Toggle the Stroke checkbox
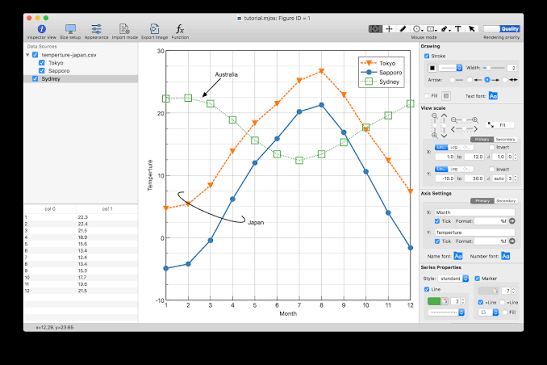The image size is (547, 365). coord(426,56)
